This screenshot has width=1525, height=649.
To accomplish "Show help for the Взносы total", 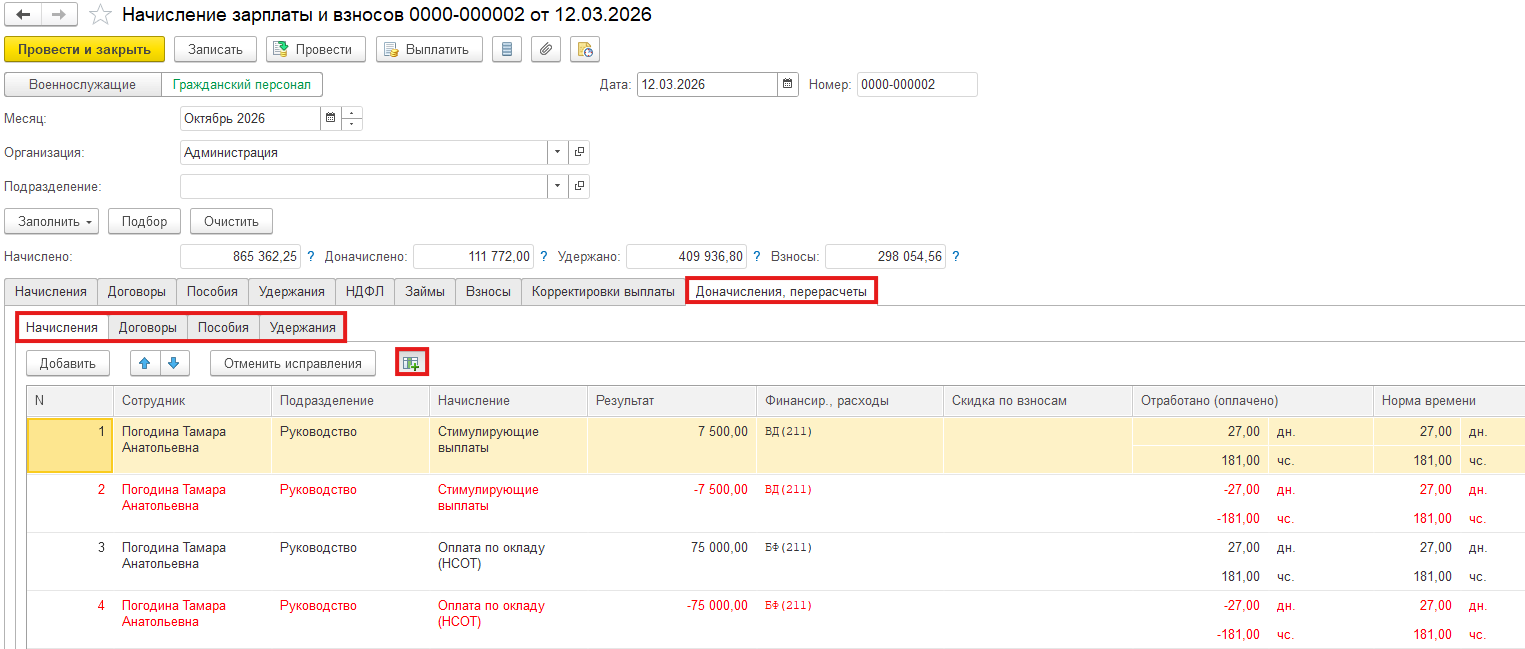I will [955, 257].
